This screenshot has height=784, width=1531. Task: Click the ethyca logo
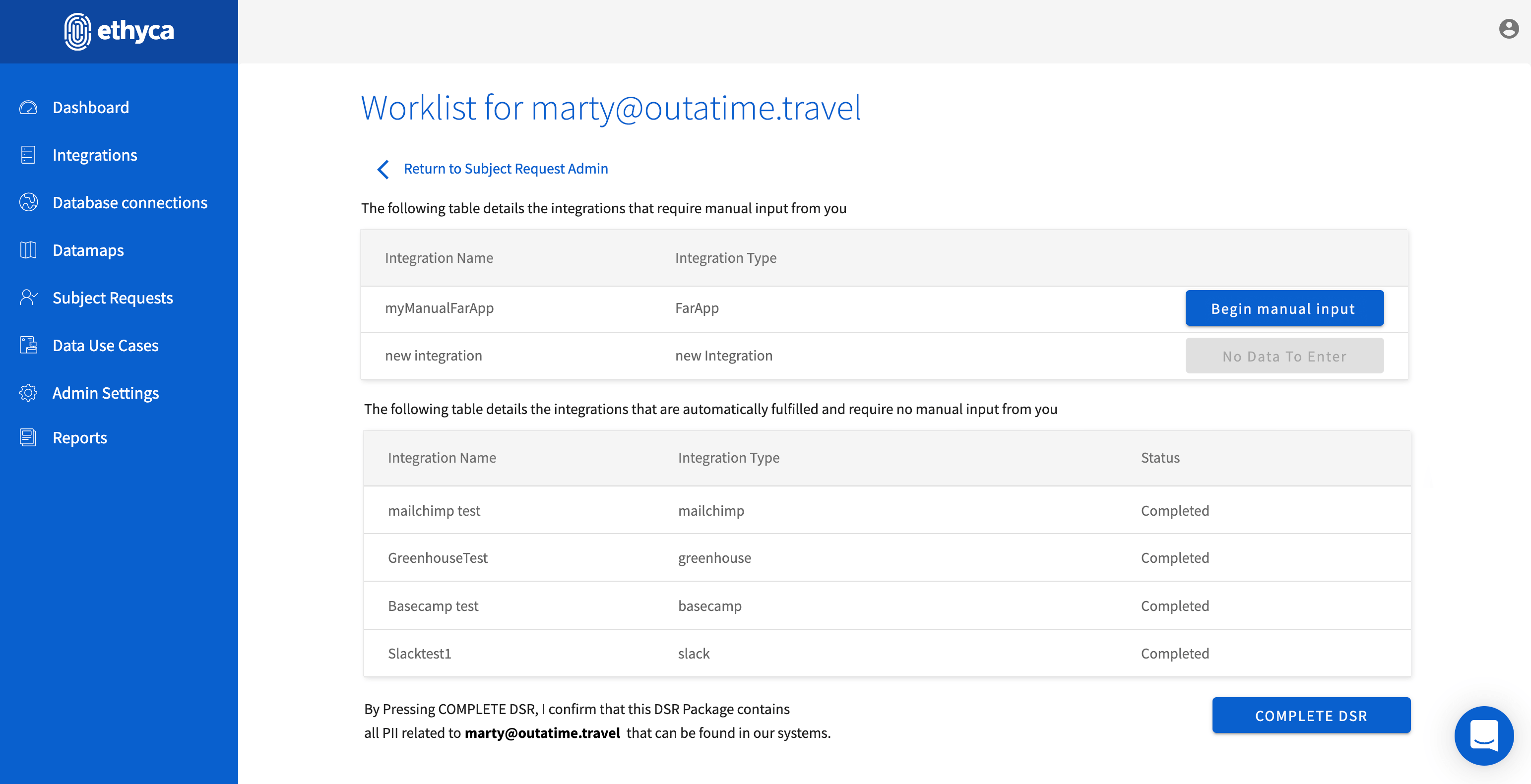(119, 31)
